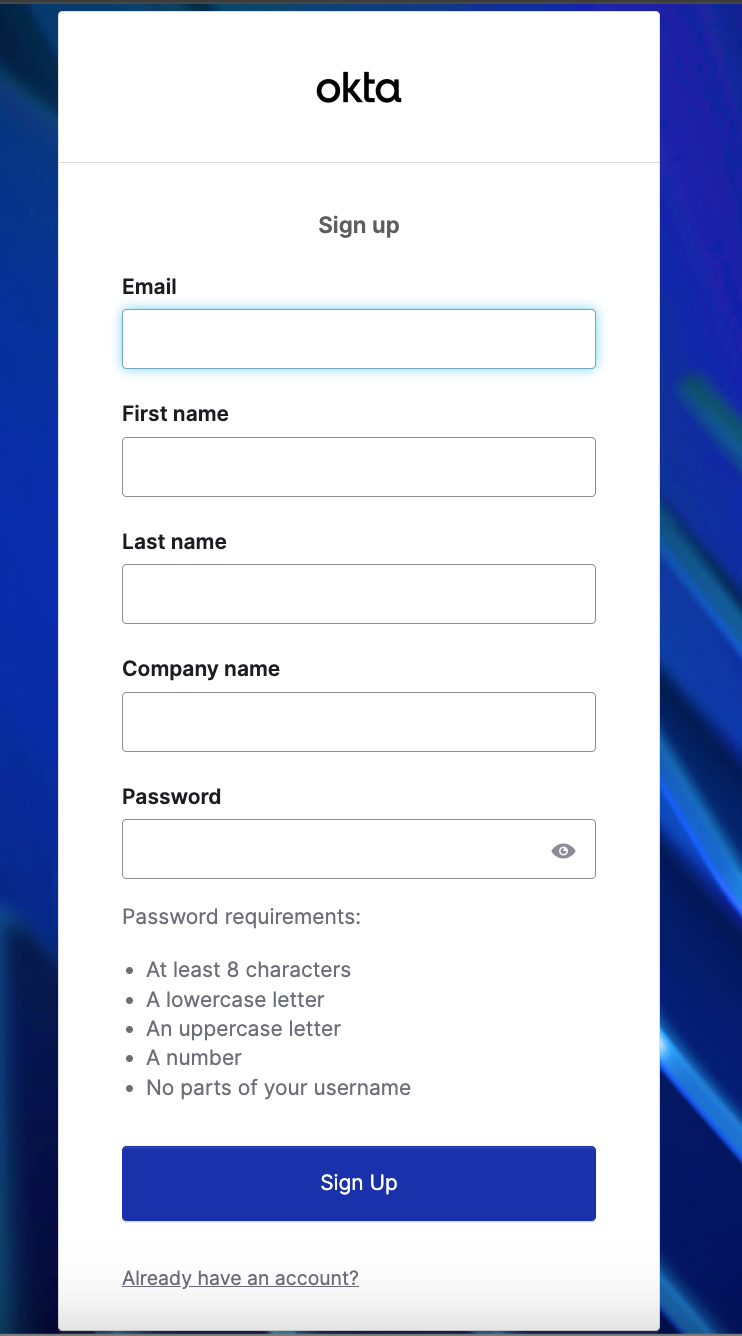The width and height of the screenshot is (742, 1336).
Task: Click the Okta logo
Action: point(358,88)
